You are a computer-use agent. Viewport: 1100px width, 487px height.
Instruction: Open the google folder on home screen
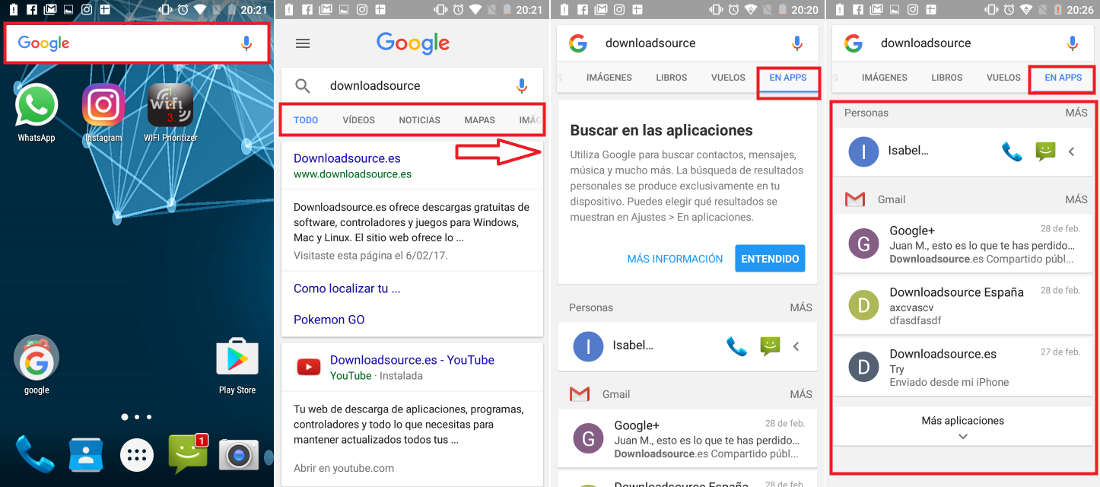36,358
